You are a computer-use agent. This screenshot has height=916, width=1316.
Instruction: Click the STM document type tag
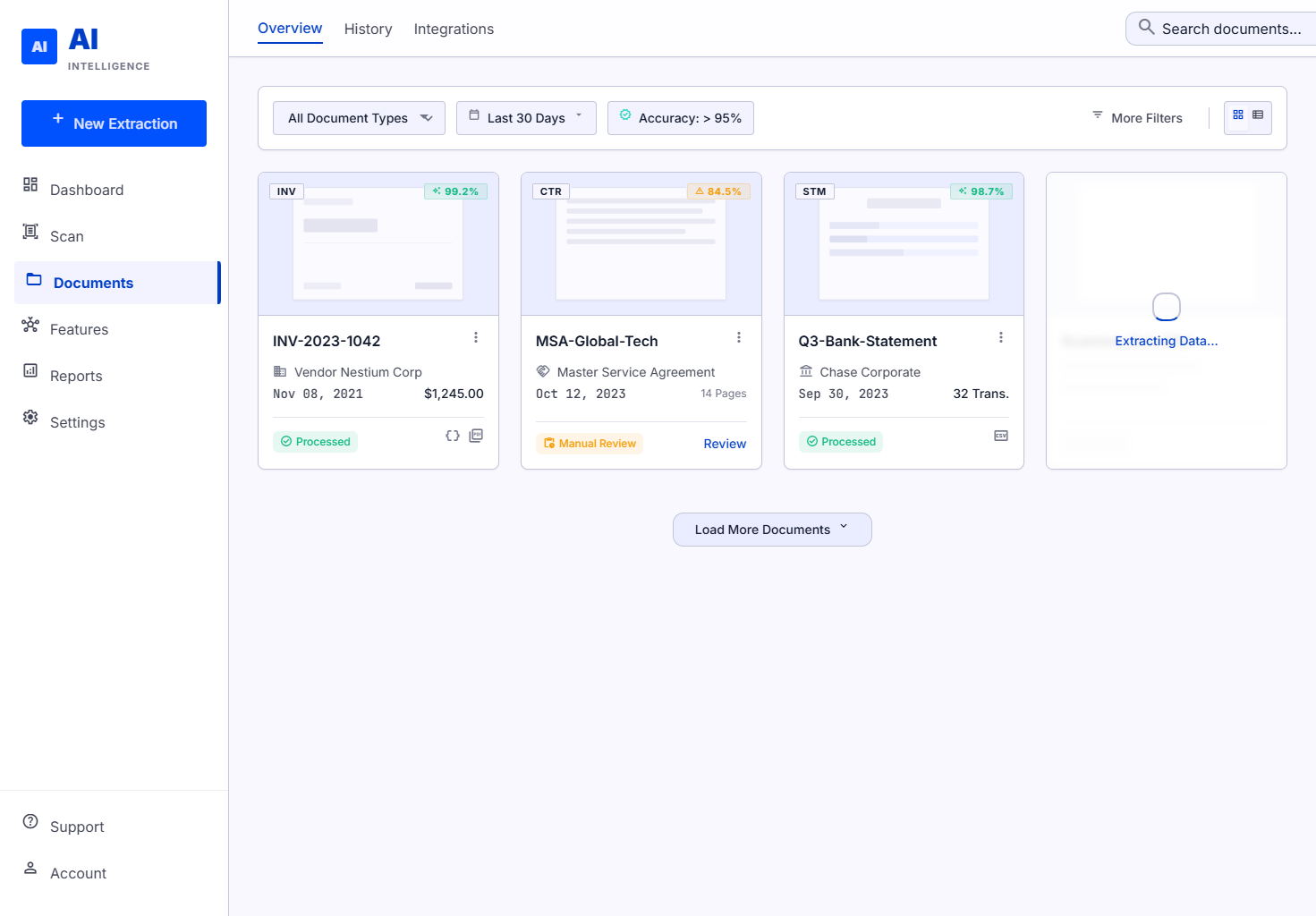pyautogui.click(x=814, y=191)
